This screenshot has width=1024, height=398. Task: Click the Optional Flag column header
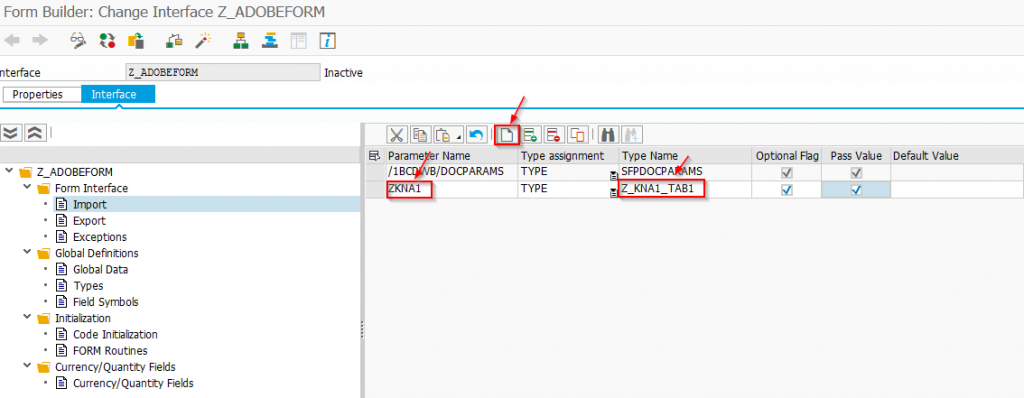pos(787,156)
